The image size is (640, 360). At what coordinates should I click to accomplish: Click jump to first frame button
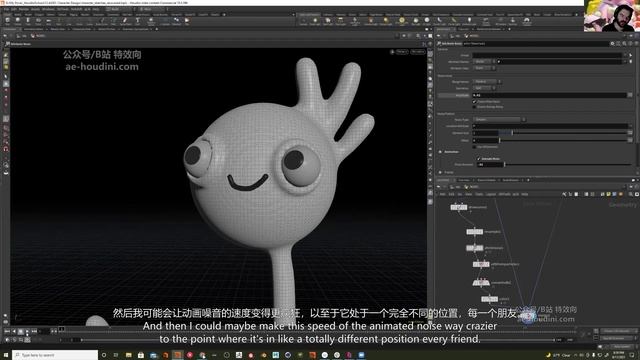coord(7,331)
